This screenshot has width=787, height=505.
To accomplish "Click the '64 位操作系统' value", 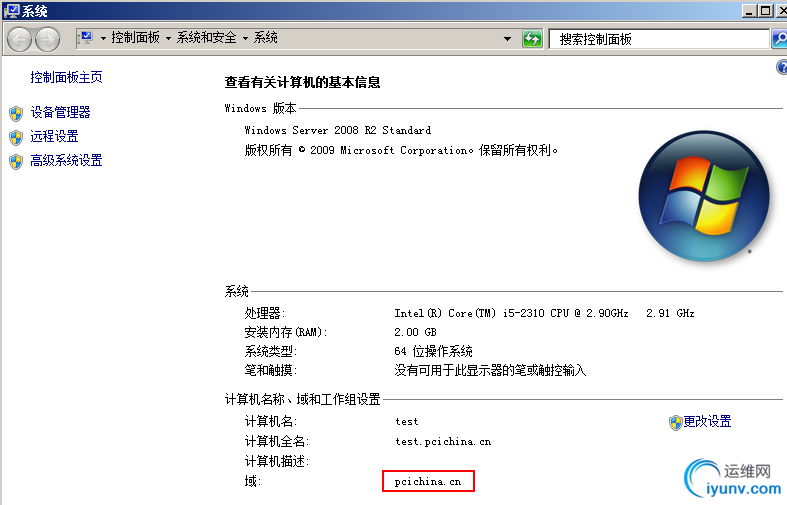I will tap(433, 351).
